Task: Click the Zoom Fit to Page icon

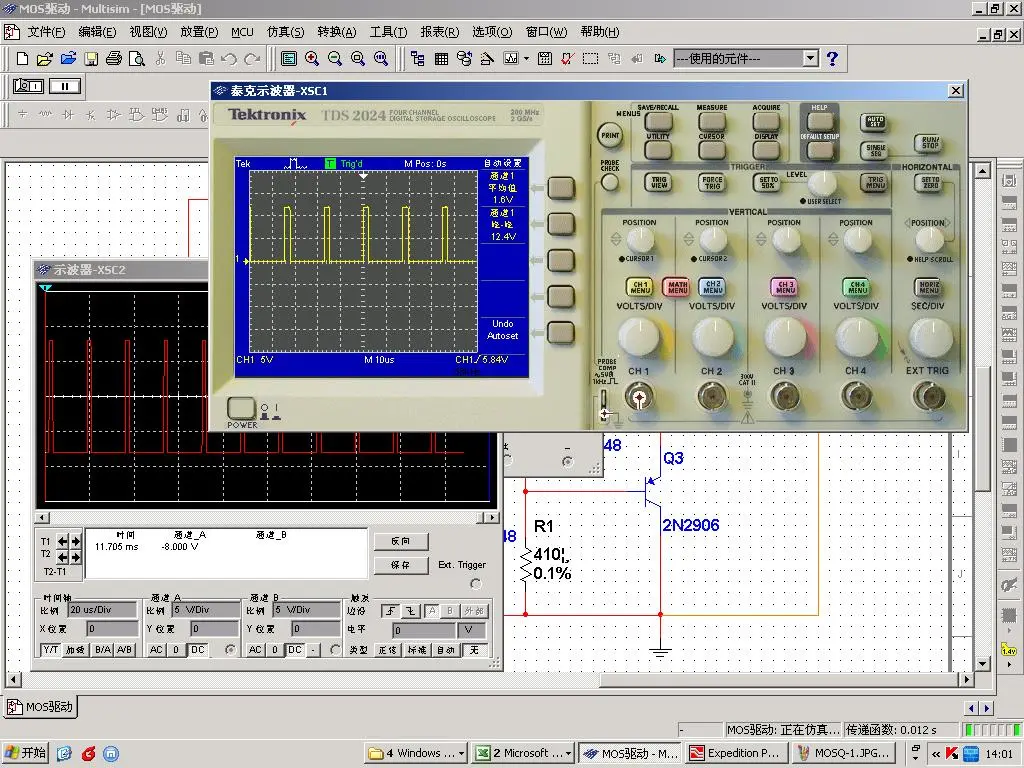Action: [381, 59]
